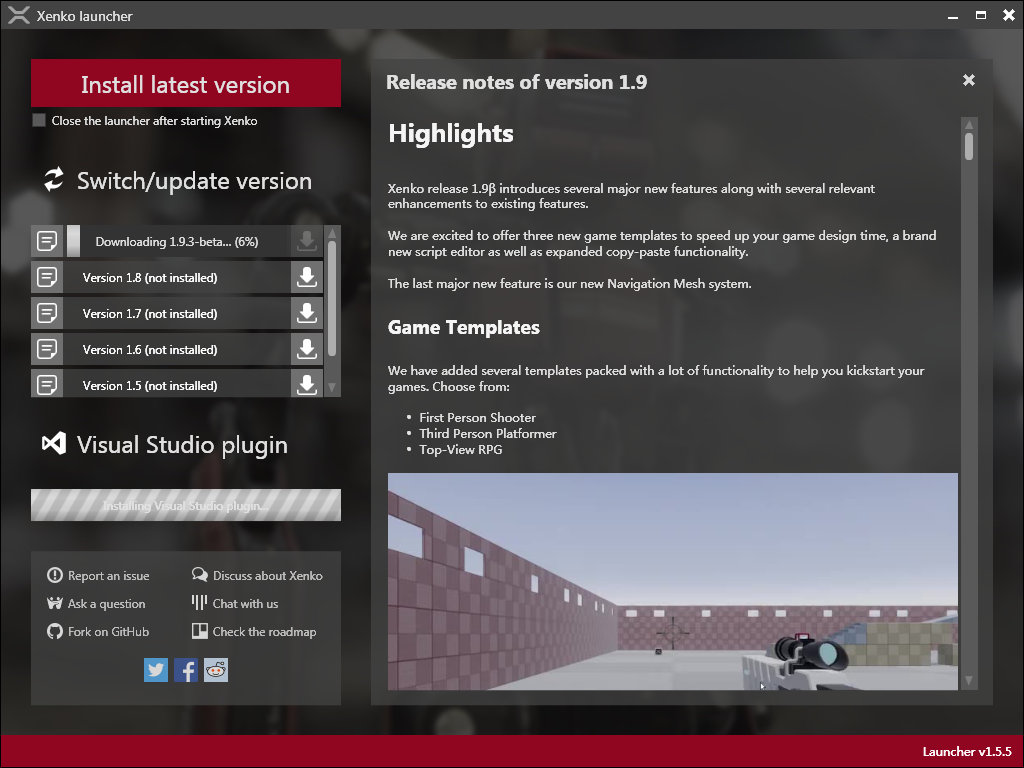Click the download icon for Version 1.6
This screenshot has width=1024, height=768.
click(307, 350)
